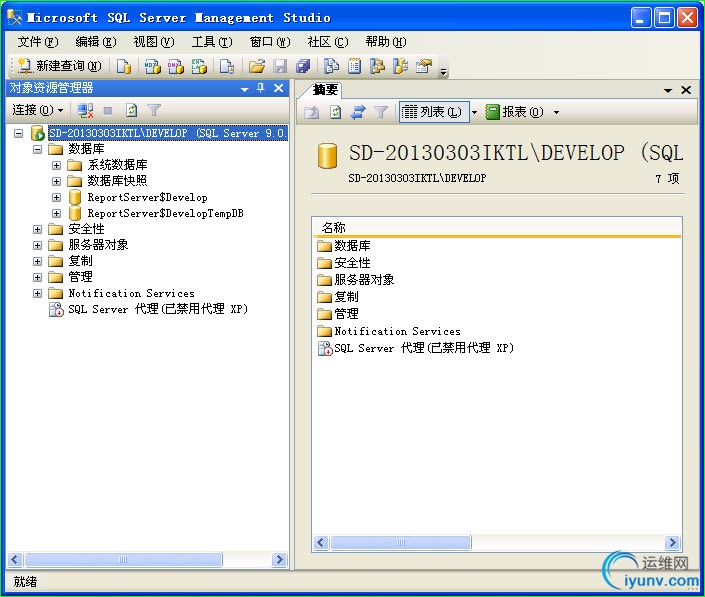This screenshot has width=705, height=597.
Task: Open the 窗口(W) menu
Action: pos(270,42)
